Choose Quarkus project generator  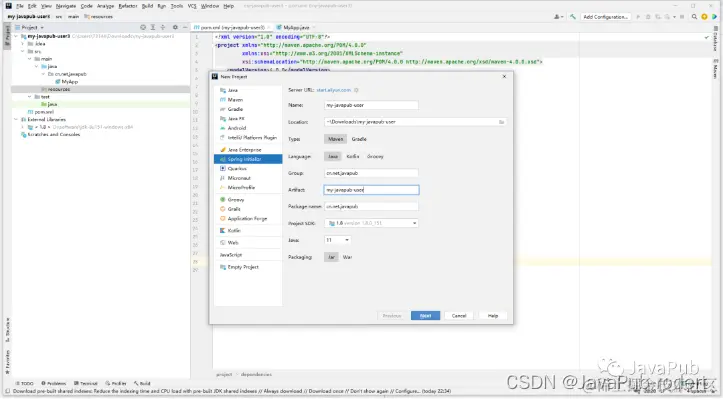(237, 169)
